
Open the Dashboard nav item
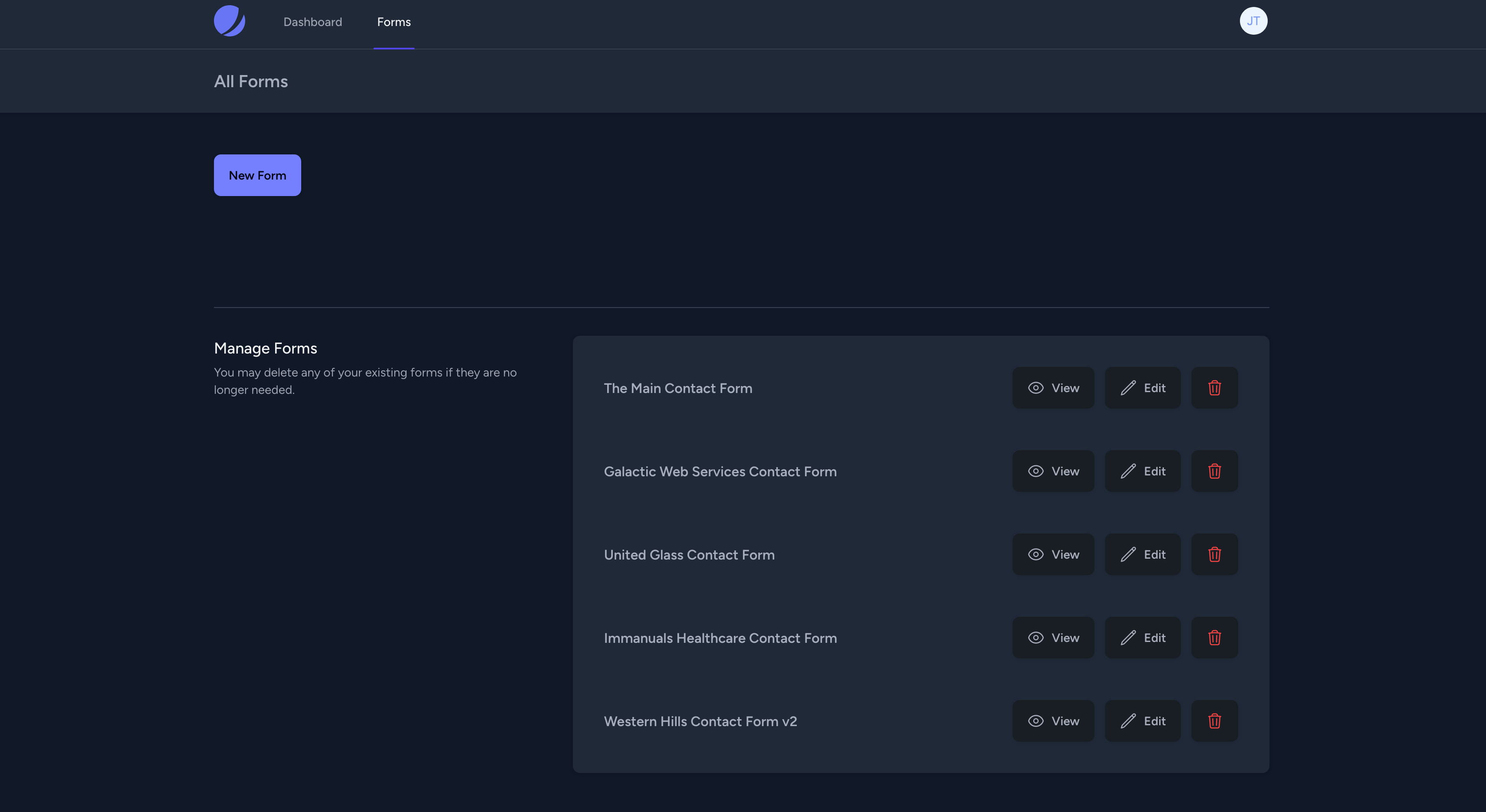click(x=312, y=22)
